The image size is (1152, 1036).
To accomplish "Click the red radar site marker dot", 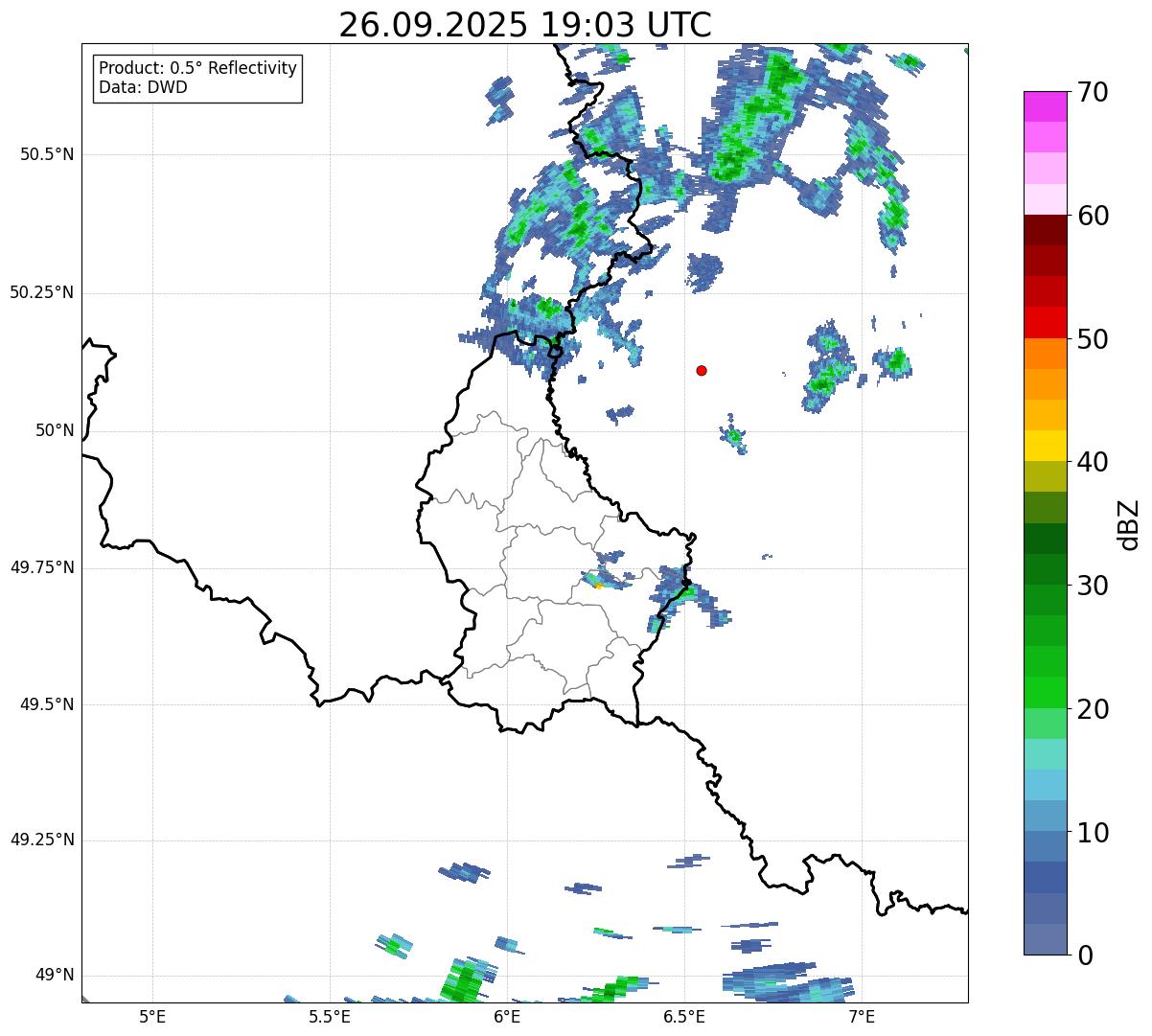I will (x=702, y=370).
